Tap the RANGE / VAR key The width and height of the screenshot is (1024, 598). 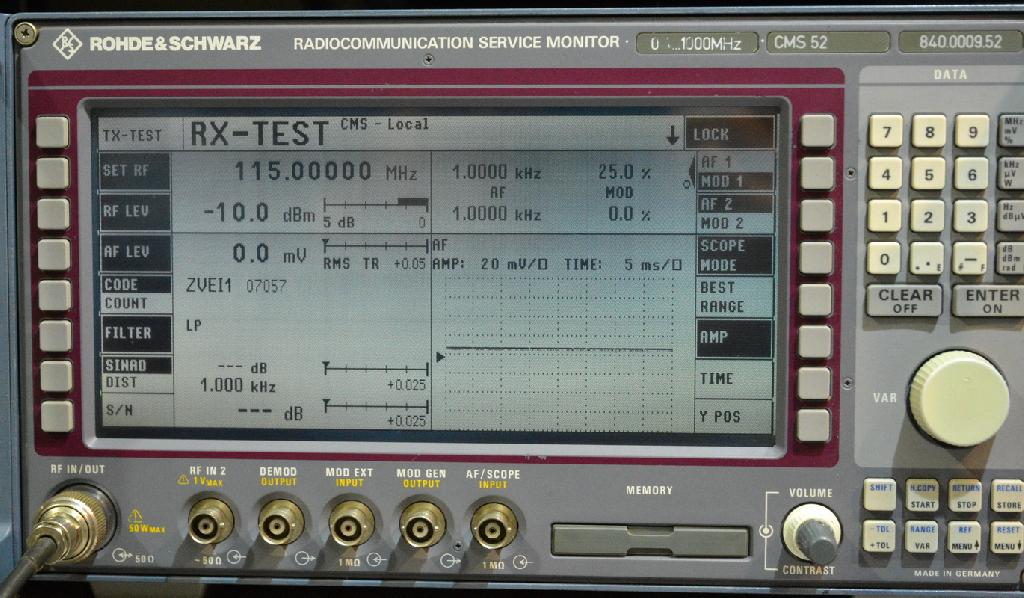(921, 537)
